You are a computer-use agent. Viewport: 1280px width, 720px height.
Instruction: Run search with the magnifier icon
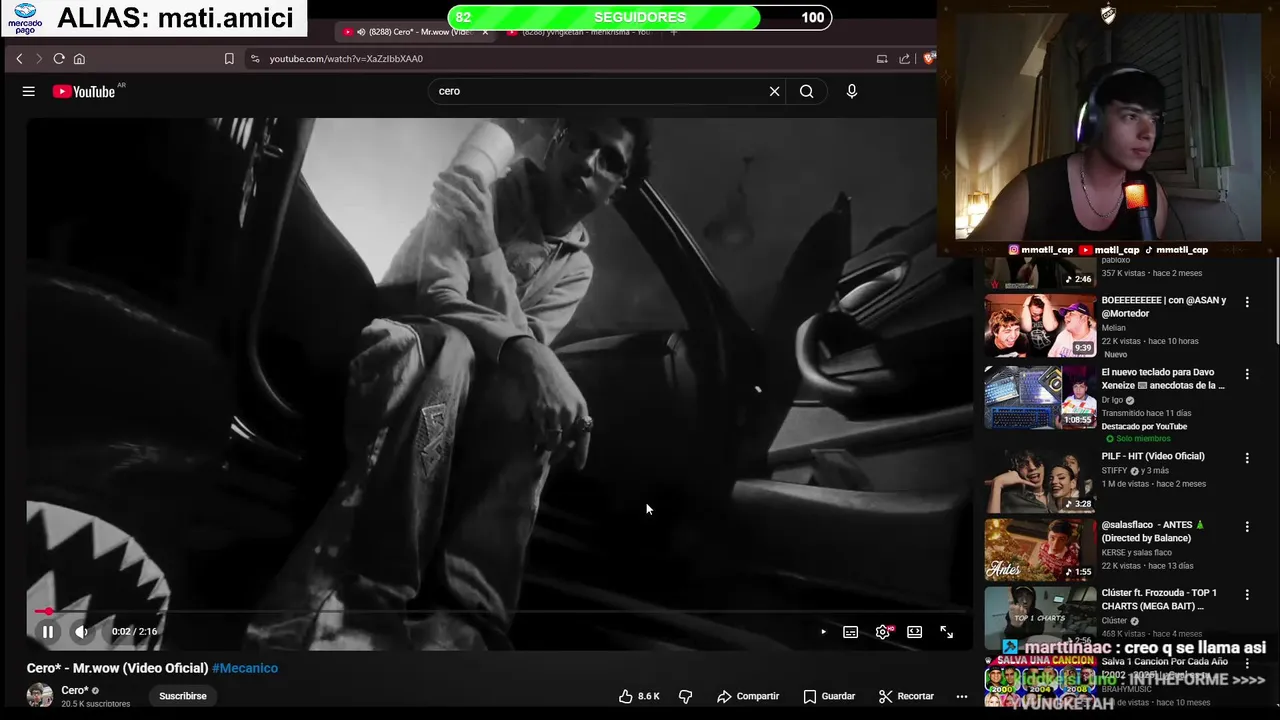click(x=806, y=91)
